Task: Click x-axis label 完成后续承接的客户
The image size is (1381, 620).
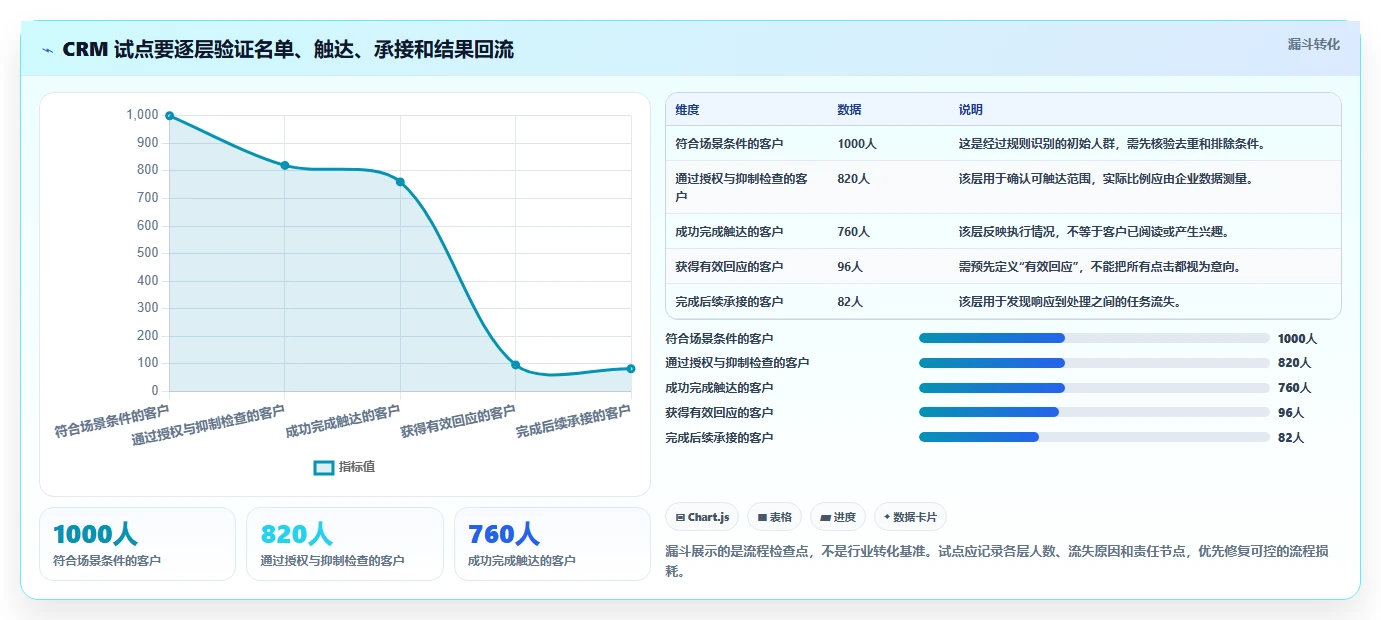Action: [574, 422]
